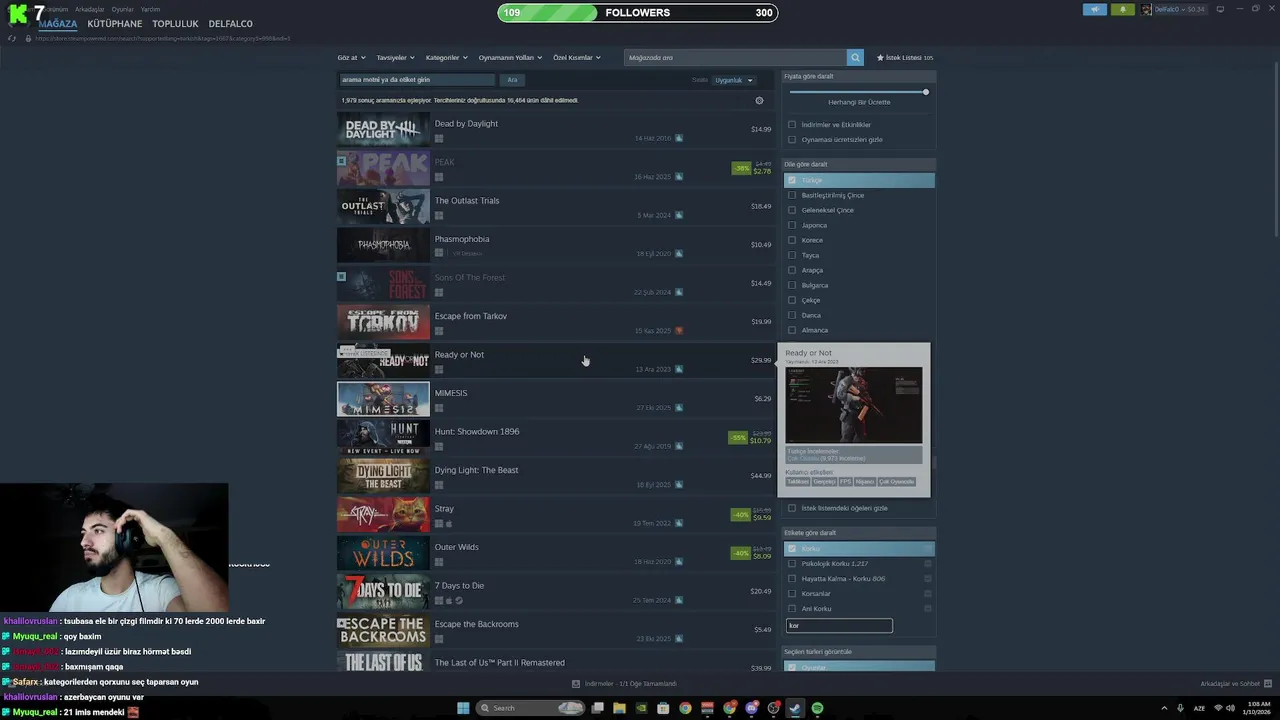Screen dimensions: 1280x720
Task: Open Hunt: Showdown 1896 listing
Action: [555, 438]
